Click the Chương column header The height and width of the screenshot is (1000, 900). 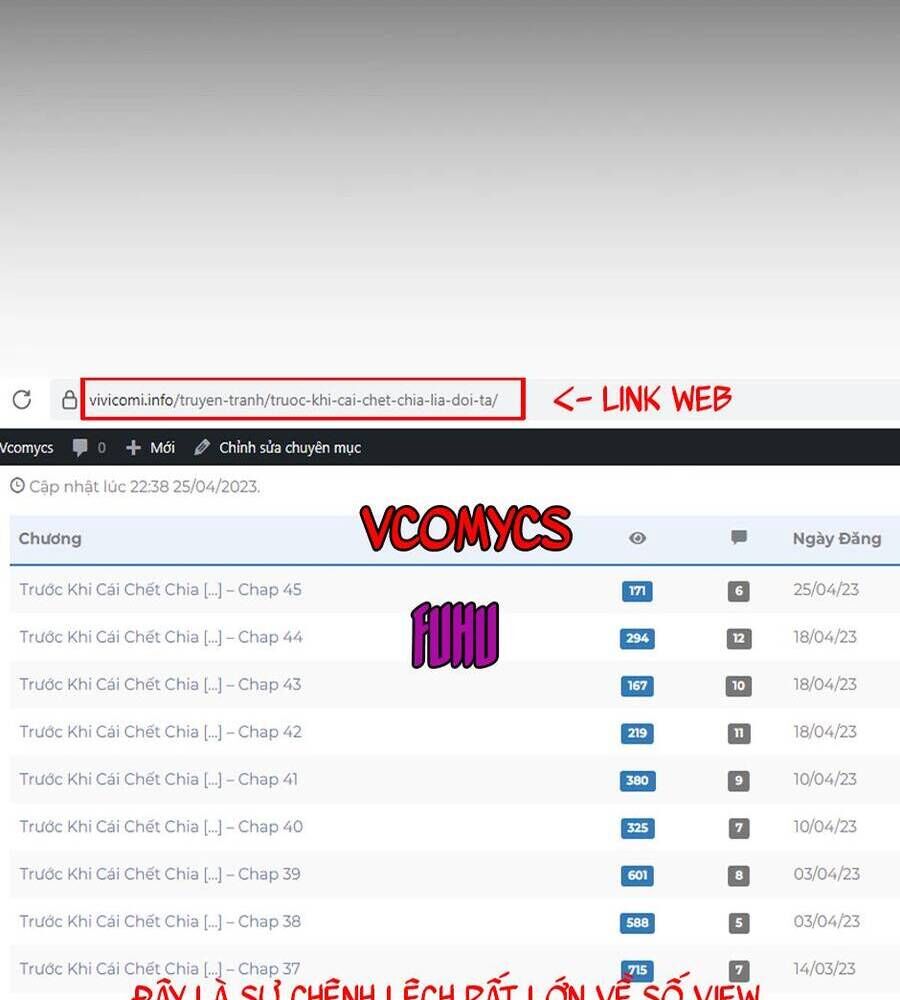[50, 538]
